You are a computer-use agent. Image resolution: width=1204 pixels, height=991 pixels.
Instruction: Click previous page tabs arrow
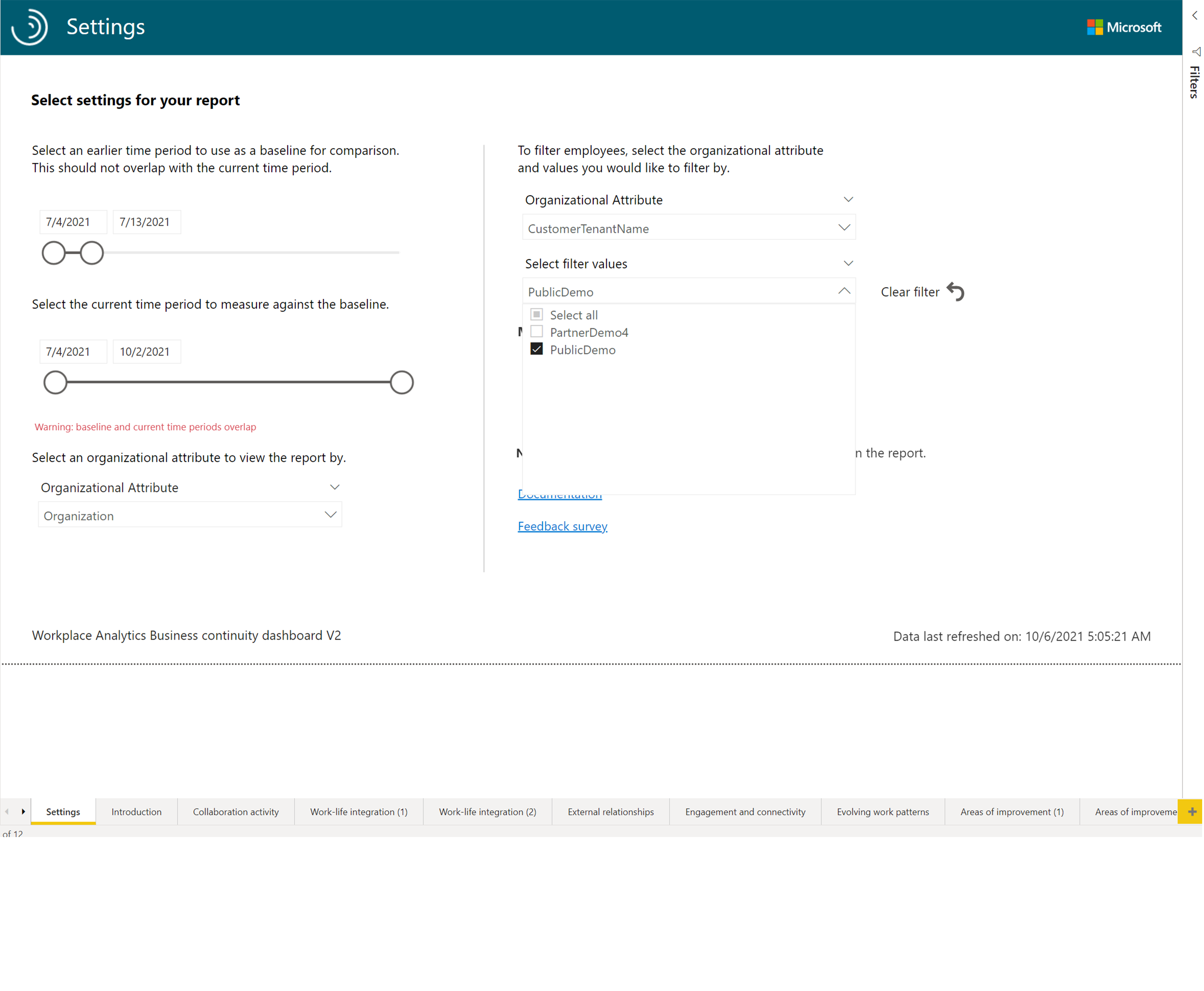7,812
